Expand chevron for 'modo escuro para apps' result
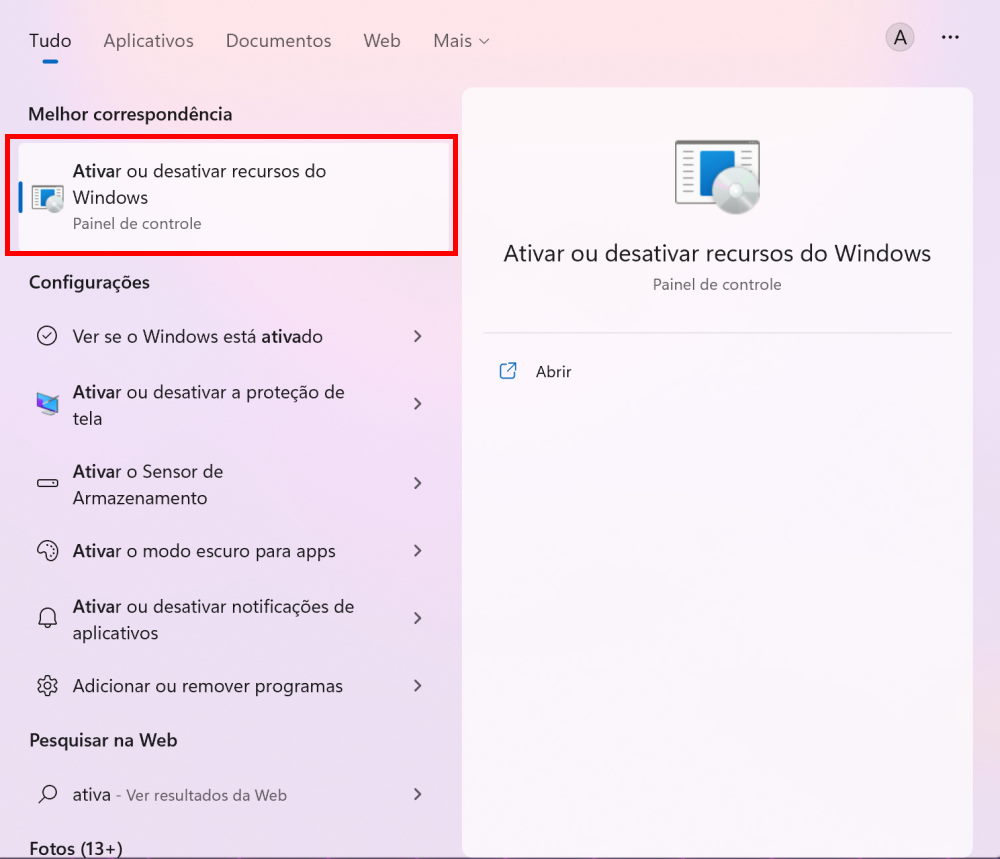 (418, 550)
